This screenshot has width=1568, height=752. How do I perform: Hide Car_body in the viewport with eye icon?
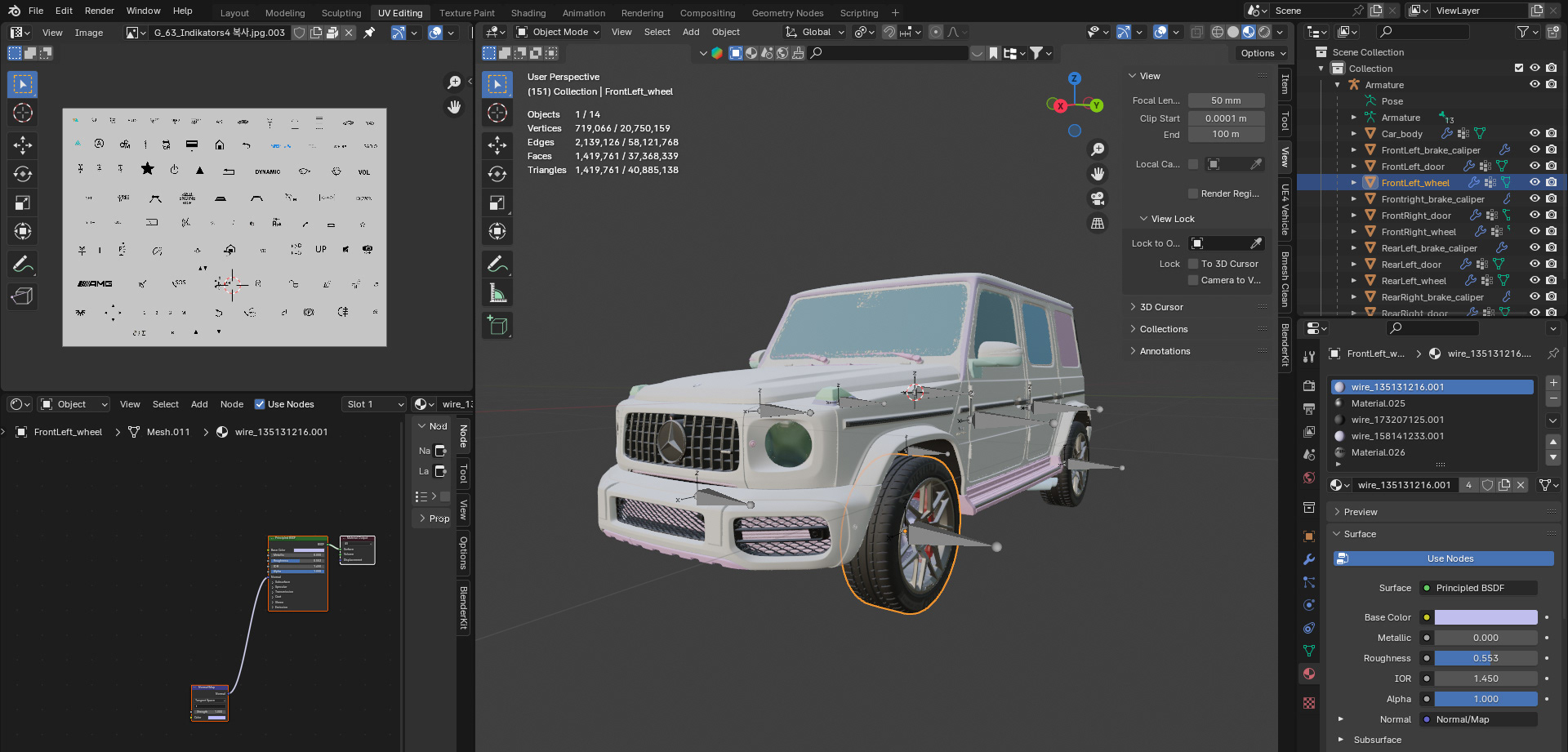(1535, 133)
